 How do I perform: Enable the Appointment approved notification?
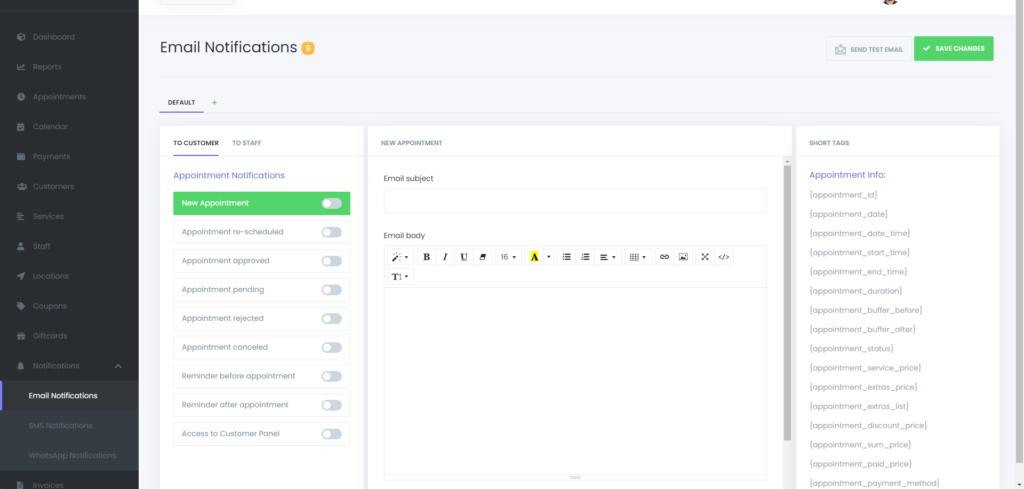click(332, 261)
